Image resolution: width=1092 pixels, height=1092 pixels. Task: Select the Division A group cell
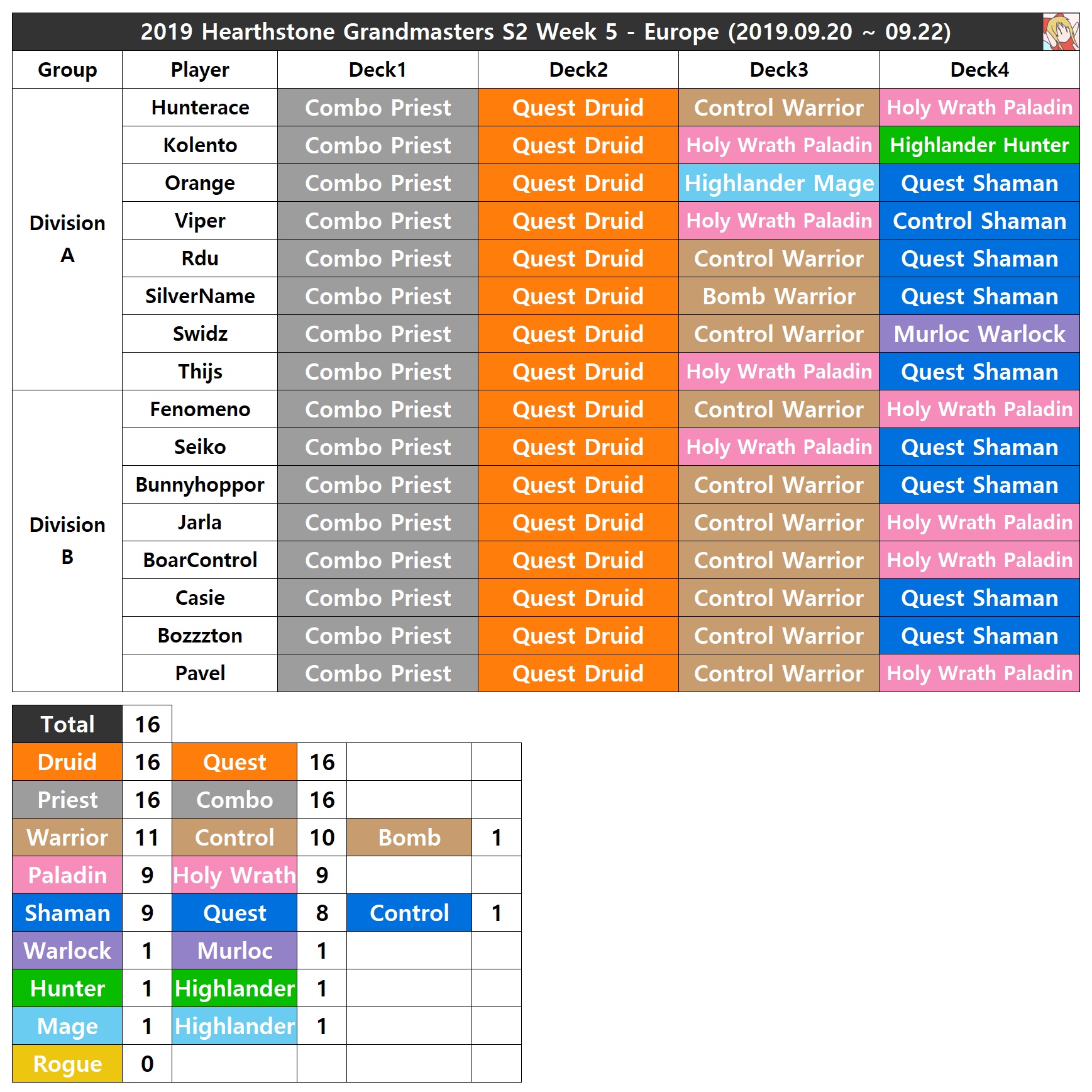[67, 239]
